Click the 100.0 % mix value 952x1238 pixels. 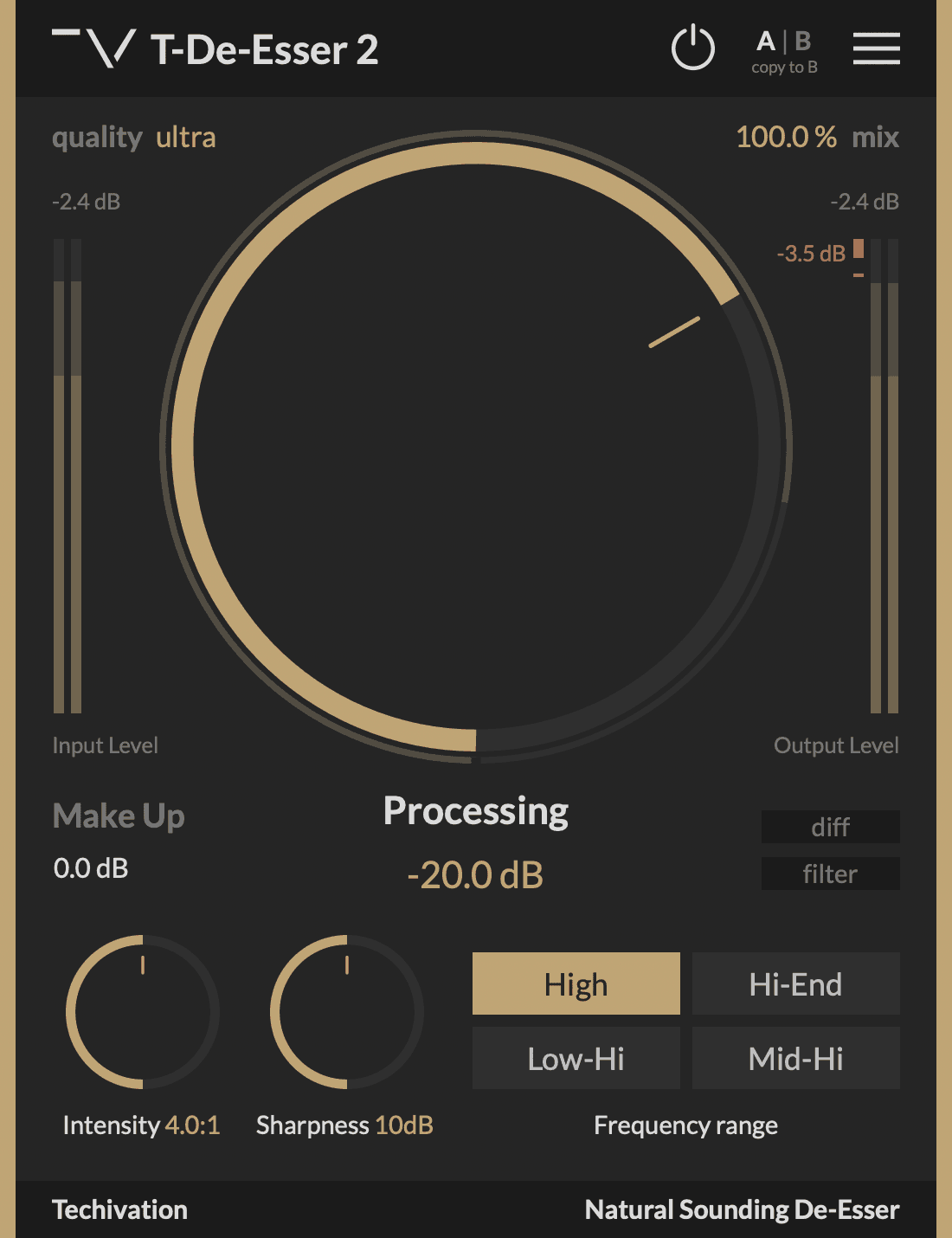click(x=786, y=138)
